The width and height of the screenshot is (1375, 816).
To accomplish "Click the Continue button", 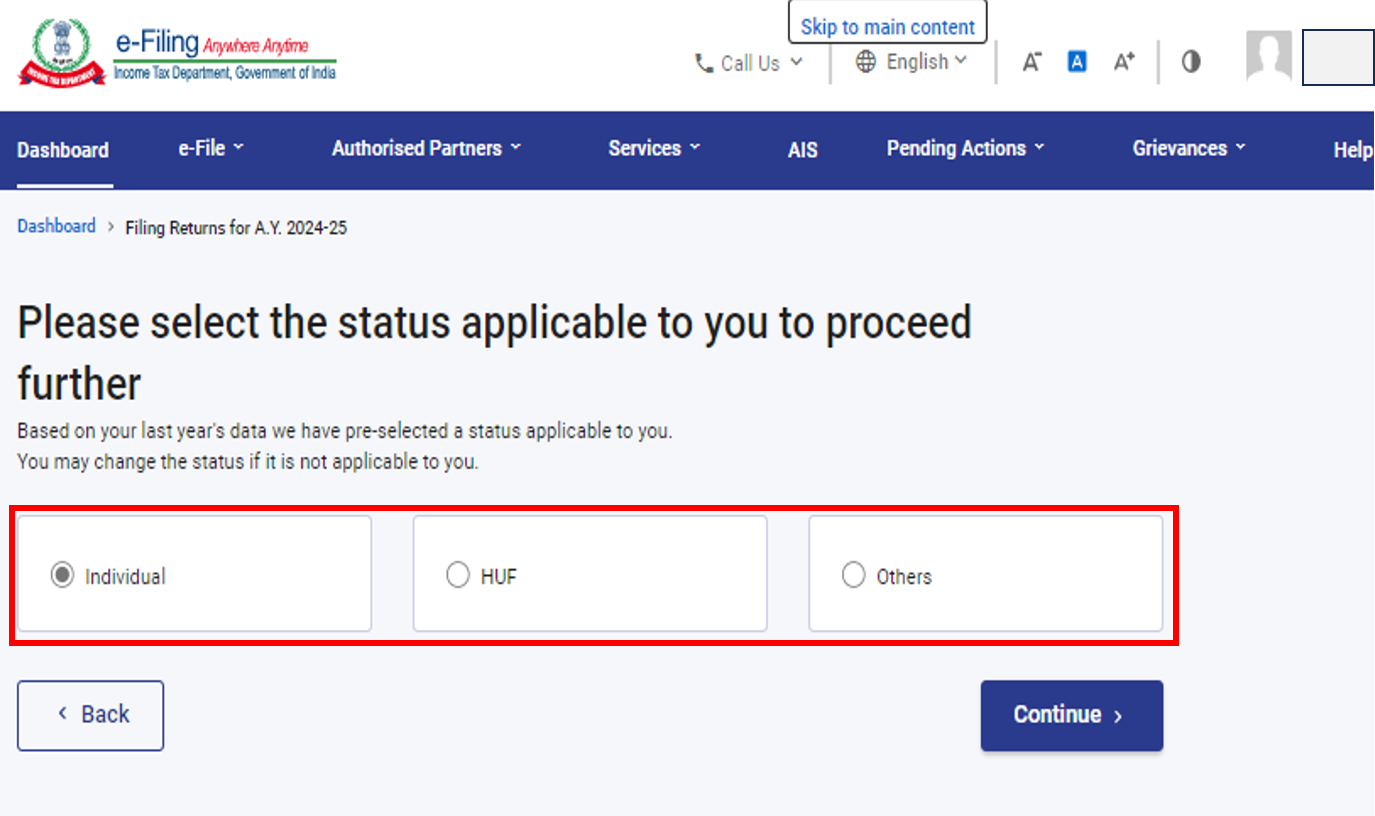I will click(1071, 715).
